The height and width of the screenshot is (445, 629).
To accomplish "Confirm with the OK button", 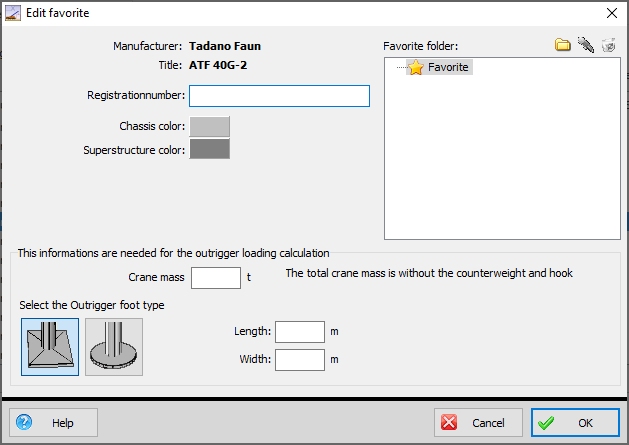I will pos(575,423).
